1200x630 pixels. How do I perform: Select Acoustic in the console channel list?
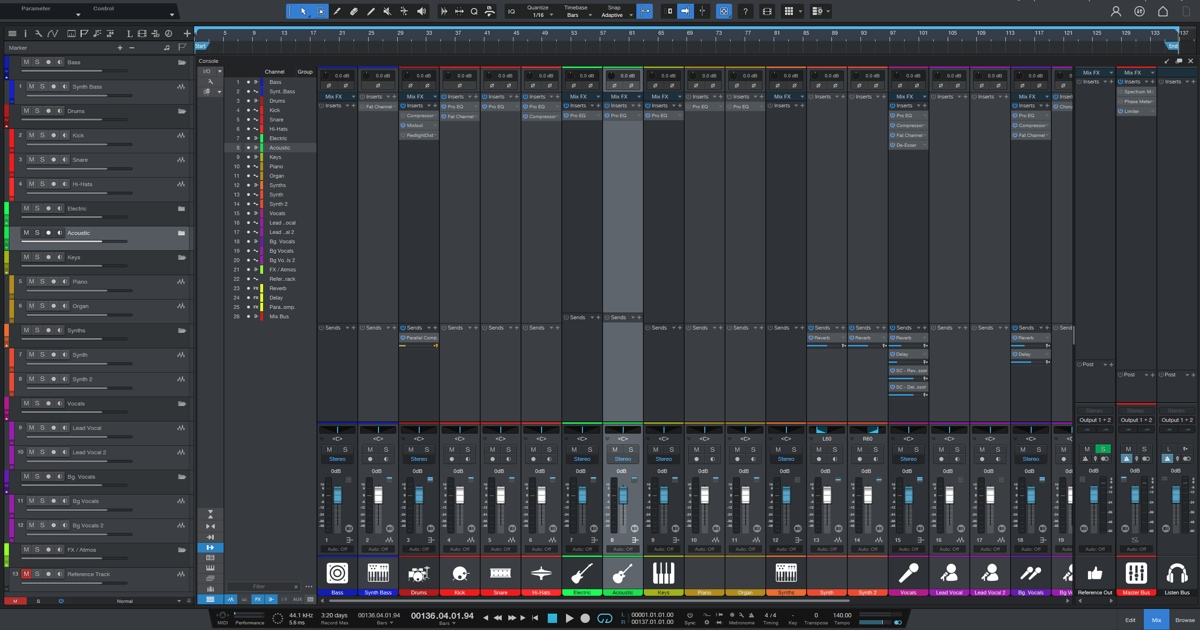(279, 148)
